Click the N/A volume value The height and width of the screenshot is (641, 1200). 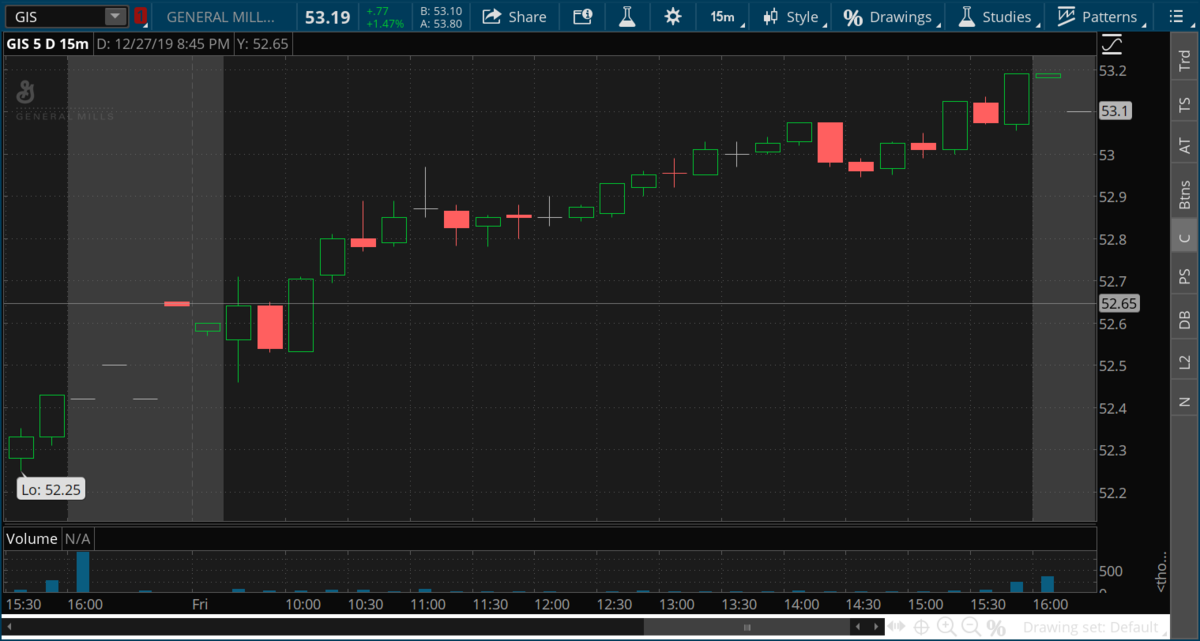(x=78, y=539)
